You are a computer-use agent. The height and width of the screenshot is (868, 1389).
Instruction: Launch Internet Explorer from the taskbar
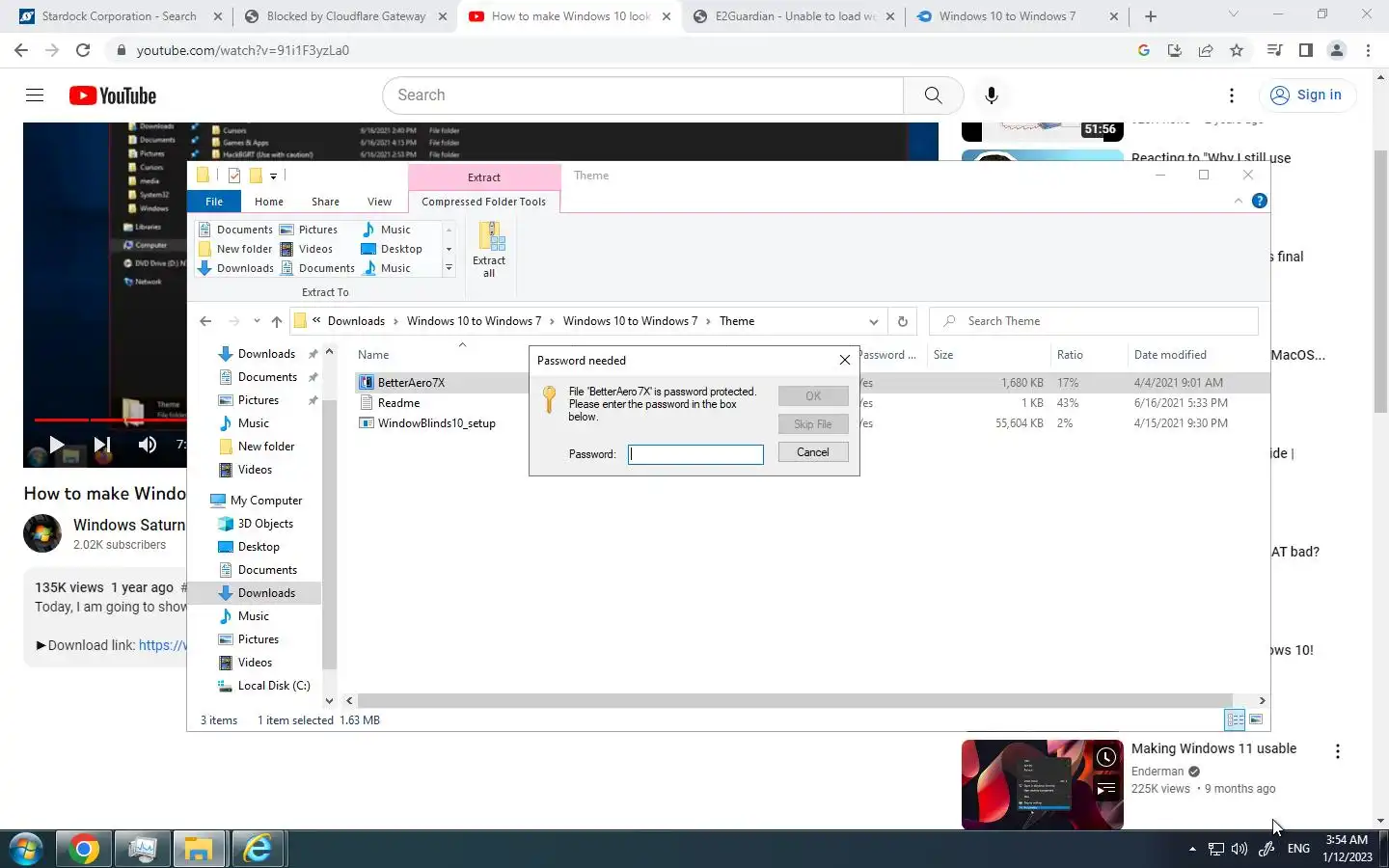258,850
